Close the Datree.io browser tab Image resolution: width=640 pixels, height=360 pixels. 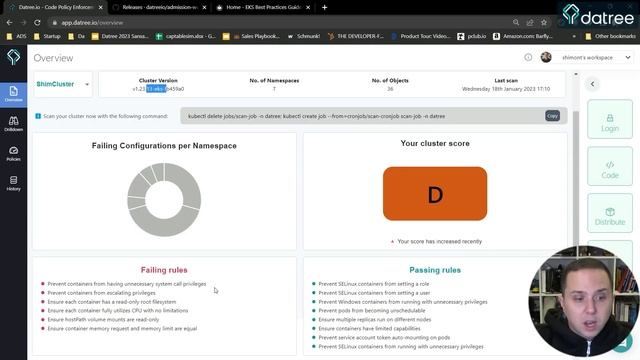pos(100,7)
